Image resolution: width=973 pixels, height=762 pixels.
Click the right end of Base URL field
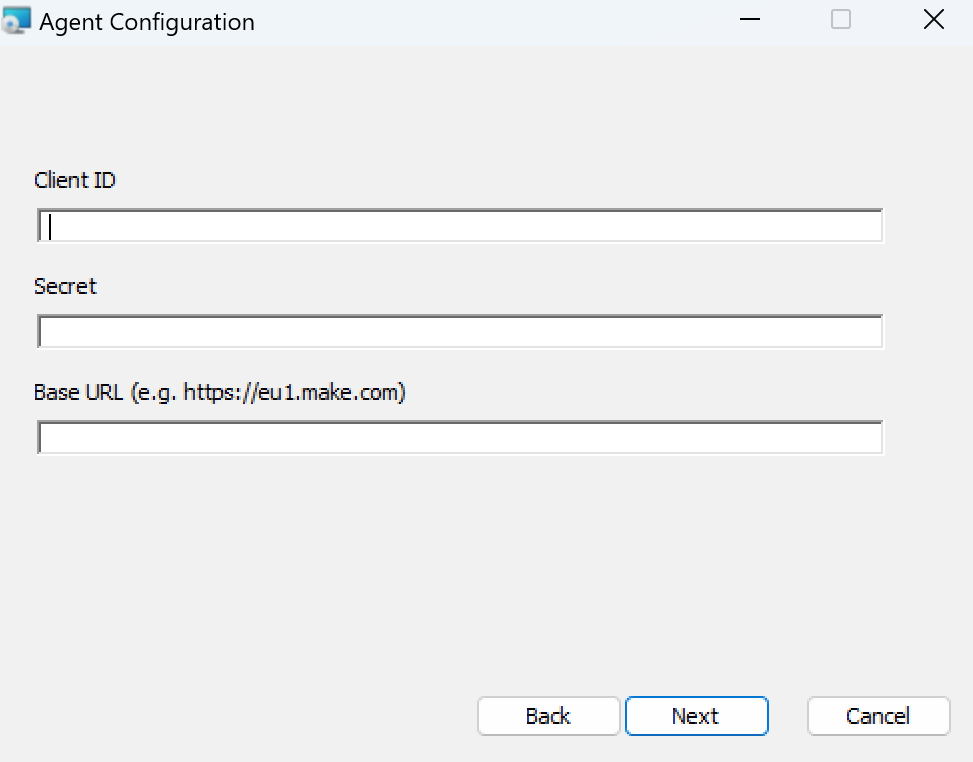click(869, 438)
